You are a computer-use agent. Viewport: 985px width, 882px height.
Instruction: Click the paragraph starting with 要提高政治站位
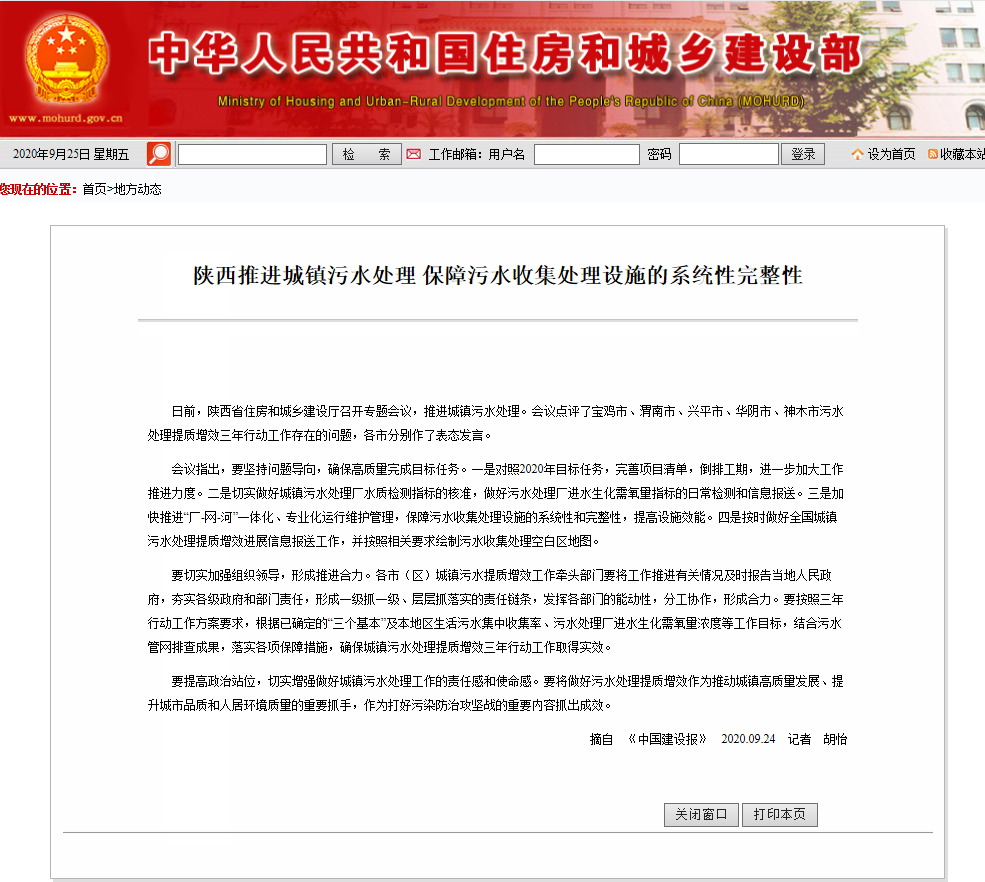(x=496, y=694)
